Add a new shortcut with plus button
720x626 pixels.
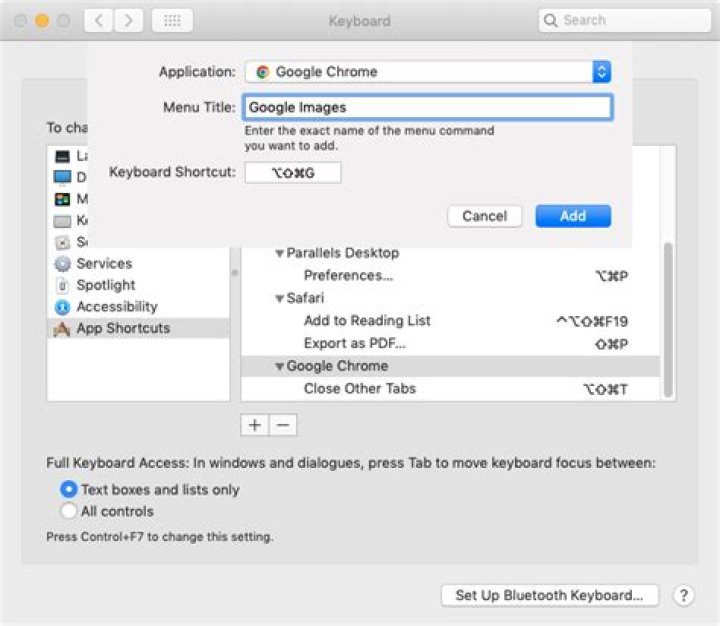coord(255,425)
